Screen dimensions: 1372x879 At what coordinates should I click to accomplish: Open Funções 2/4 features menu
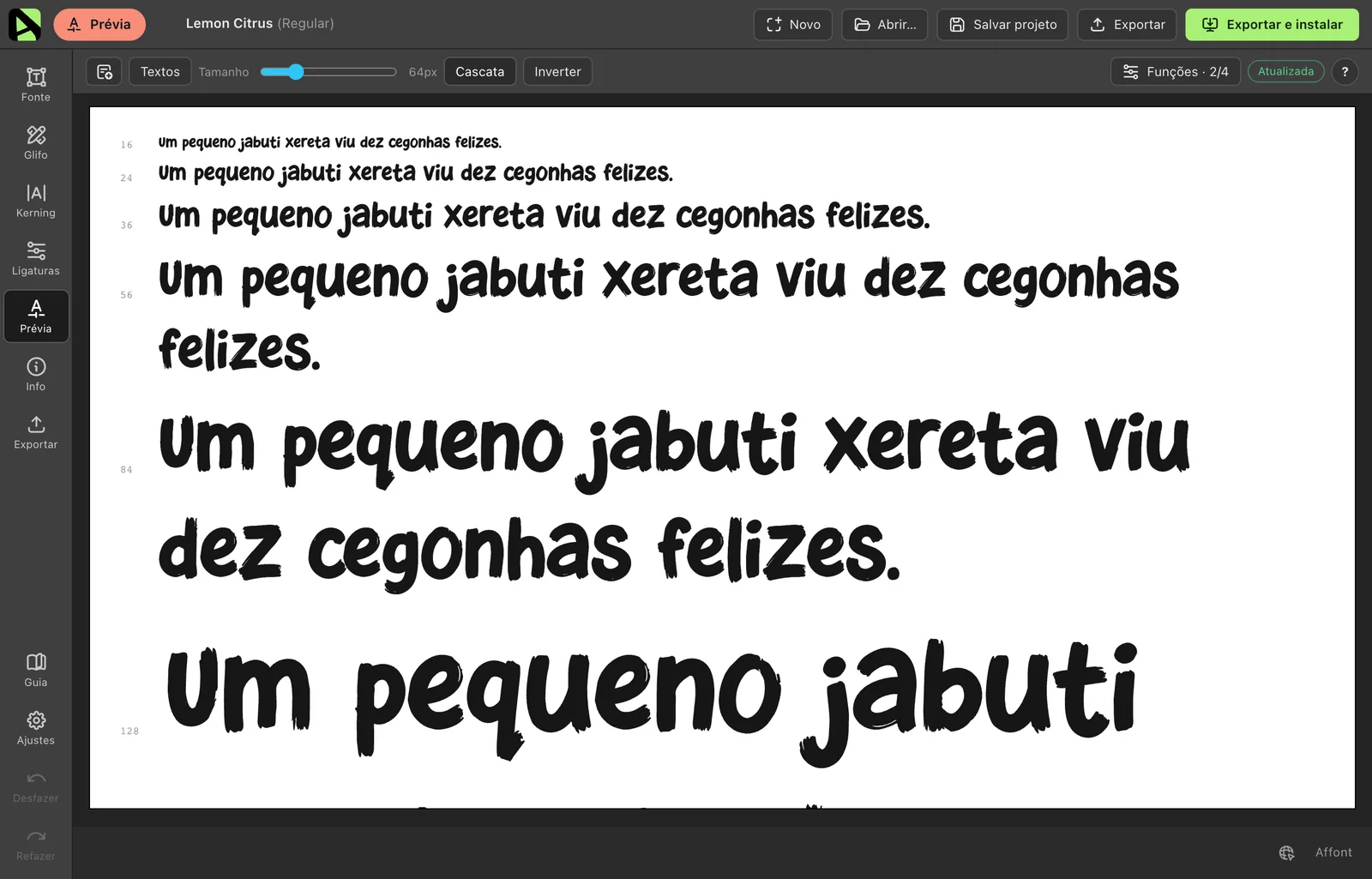[x=1175, y=72]
